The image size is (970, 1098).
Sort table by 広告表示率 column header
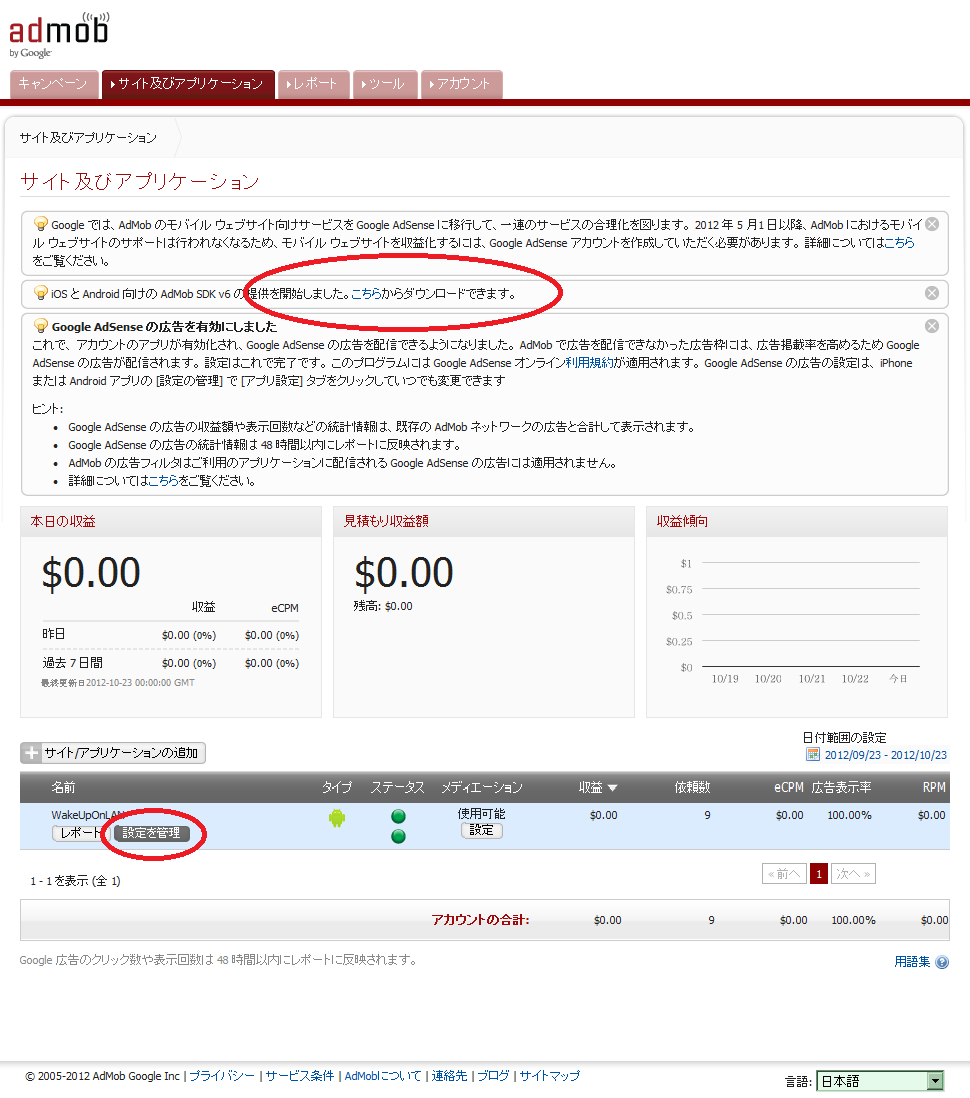841,788
